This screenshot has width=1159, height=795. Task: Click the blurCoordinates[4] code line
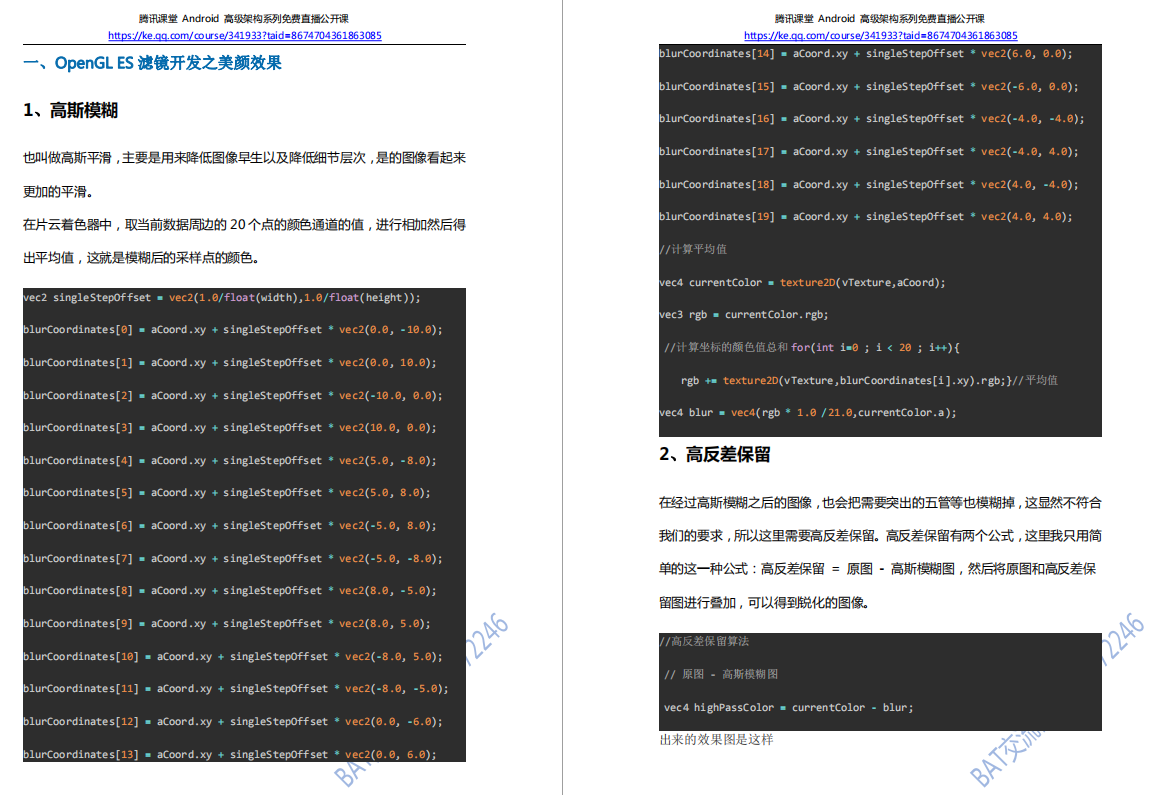tap(230, 460)
